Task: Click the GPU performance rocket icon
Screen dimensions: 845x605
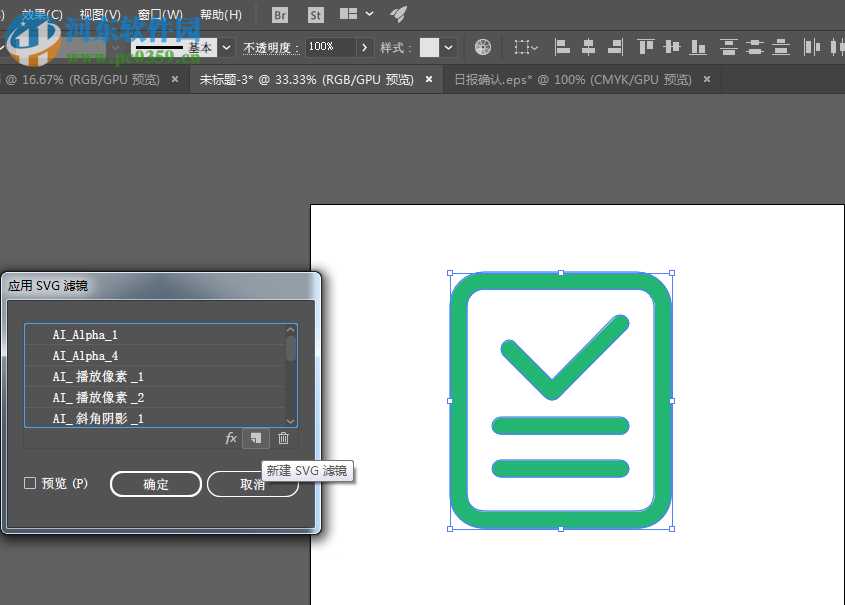Action: pos(398,14)
